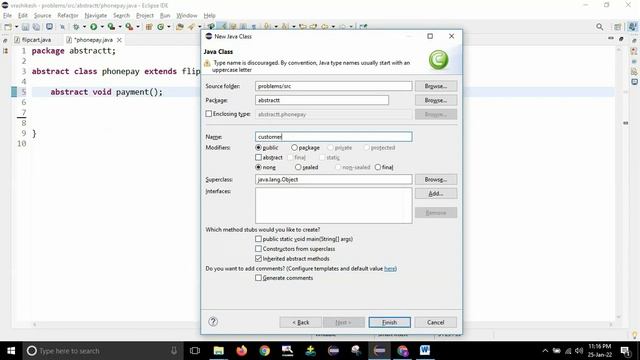The image size is (640, 360).
Task: Click the Back button in the dialog
Action: pos(300,322)
